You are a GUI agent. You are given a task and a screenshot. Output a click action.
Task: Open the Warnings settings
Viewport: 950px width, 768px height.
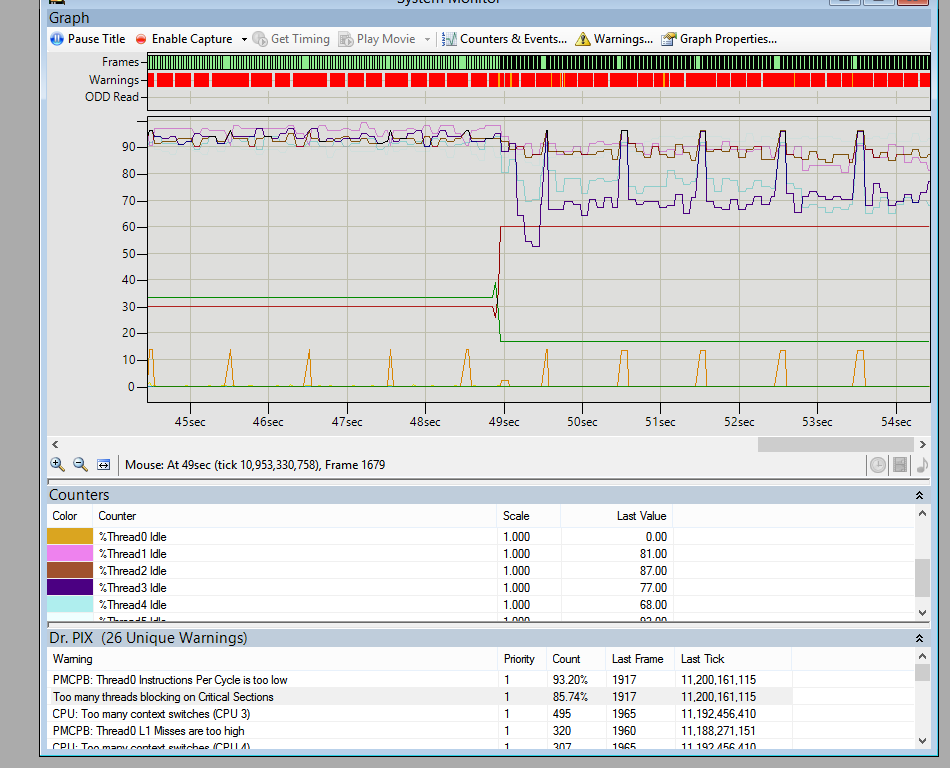613,39
